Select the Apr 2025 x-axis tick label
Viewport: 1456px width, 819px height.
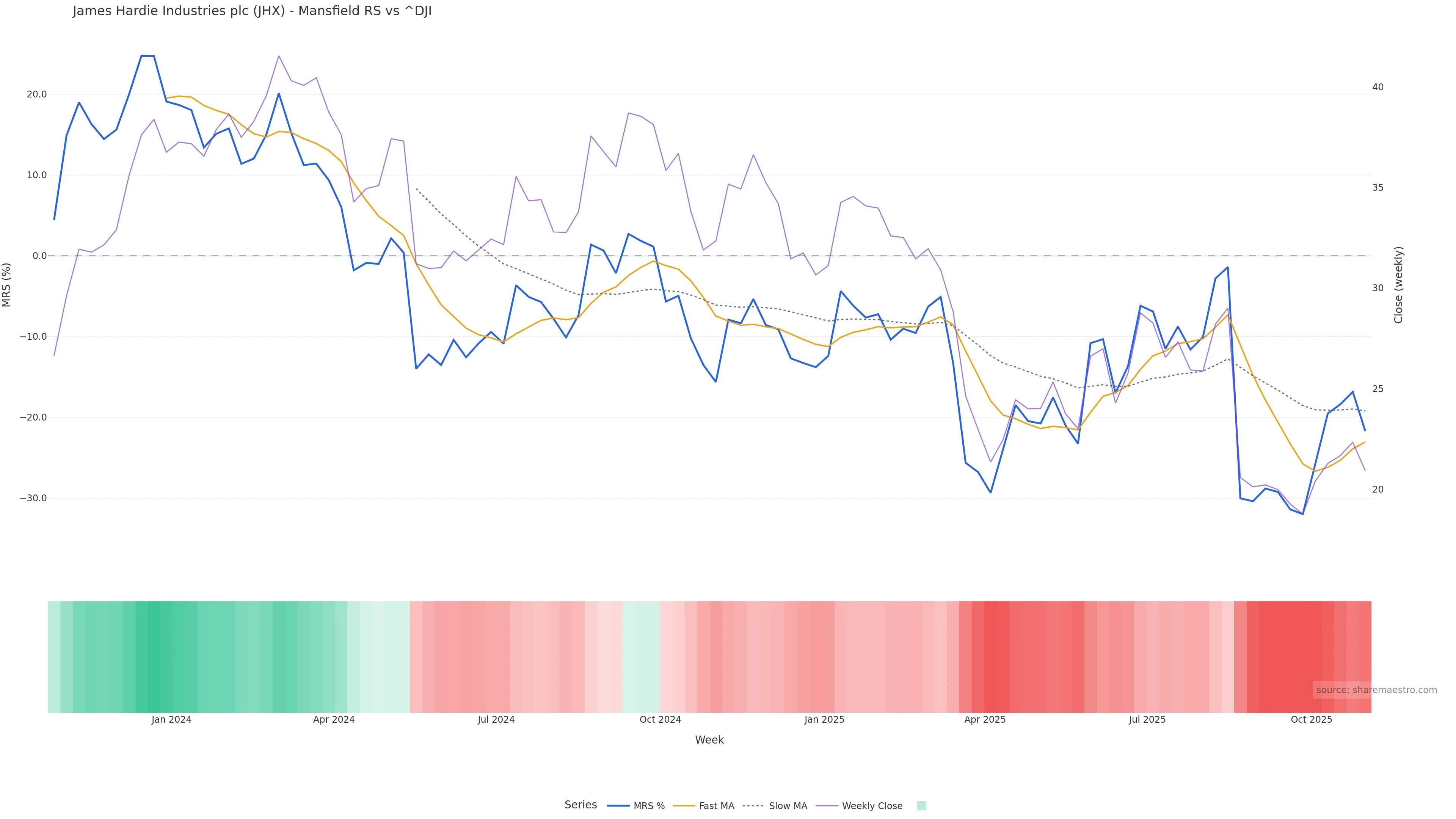pos(985,720)
